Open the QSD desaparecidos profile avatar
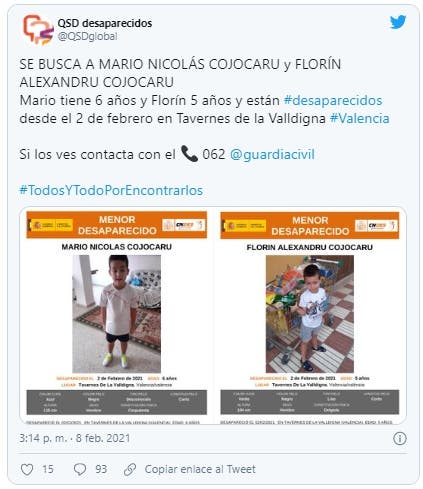Screen dimensions: 423x489 coord(38,29)
